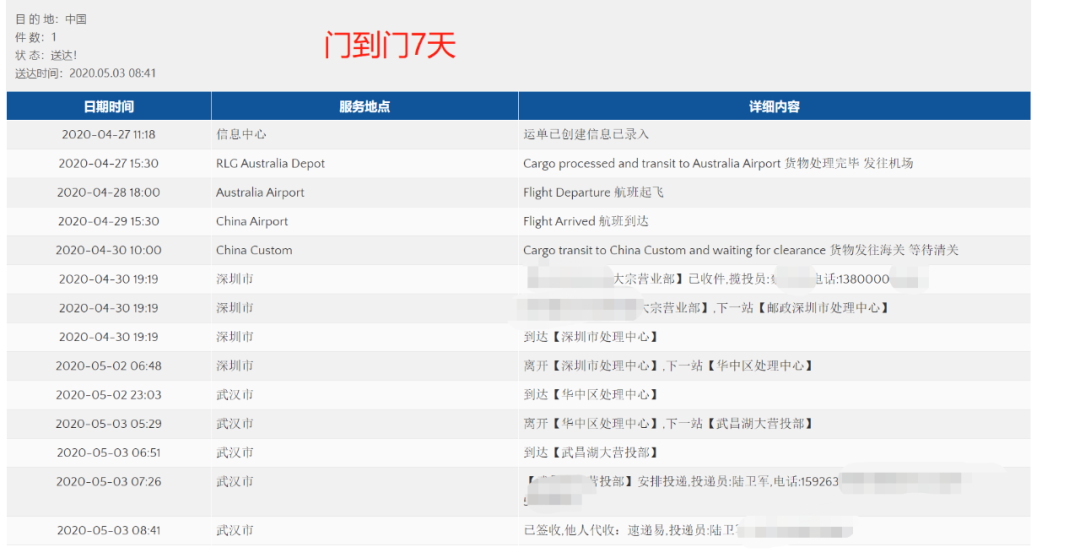Click the 服务地点 column header
The width and height of the screenshot is (1080, 558).
pyautogui.click(x=364, y=106)
